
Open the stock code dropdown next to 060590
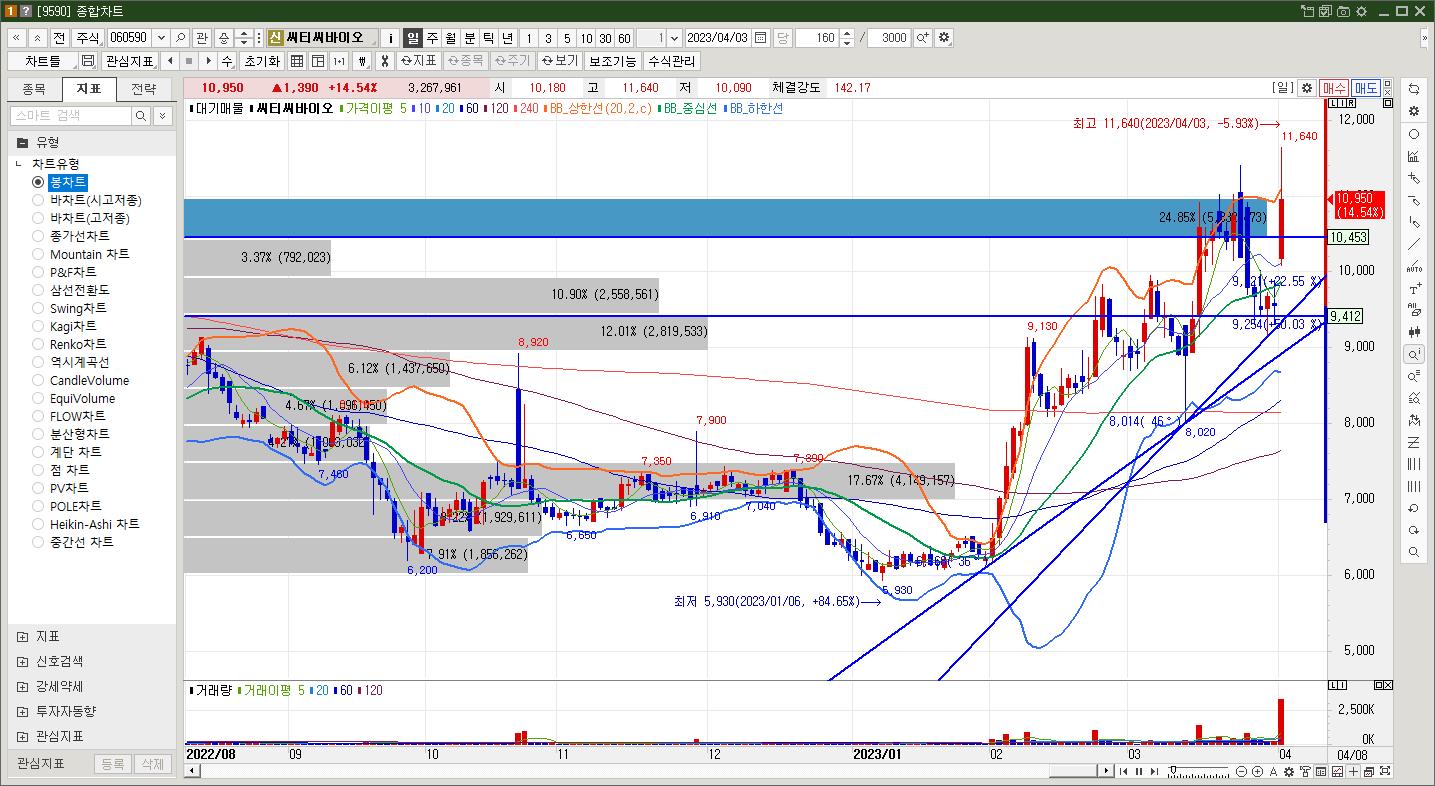pyautogui.click(x=160, y=38)
